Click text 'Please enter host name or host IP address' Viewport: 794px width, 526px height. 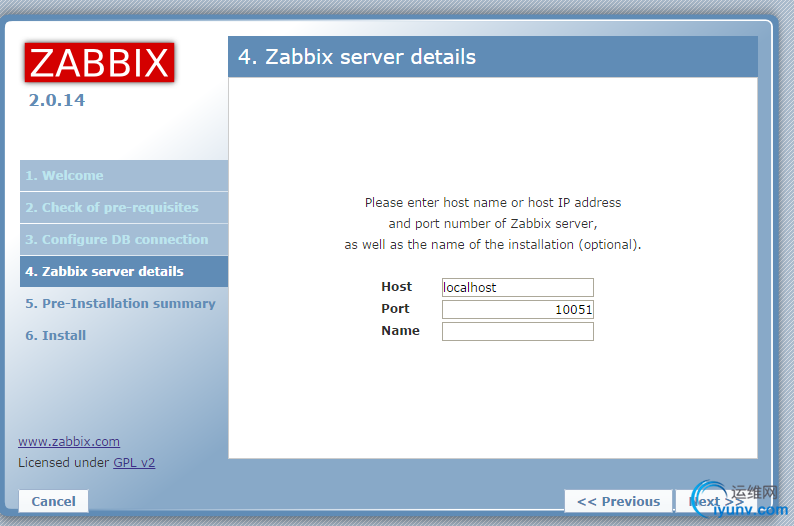coord(493,203)
